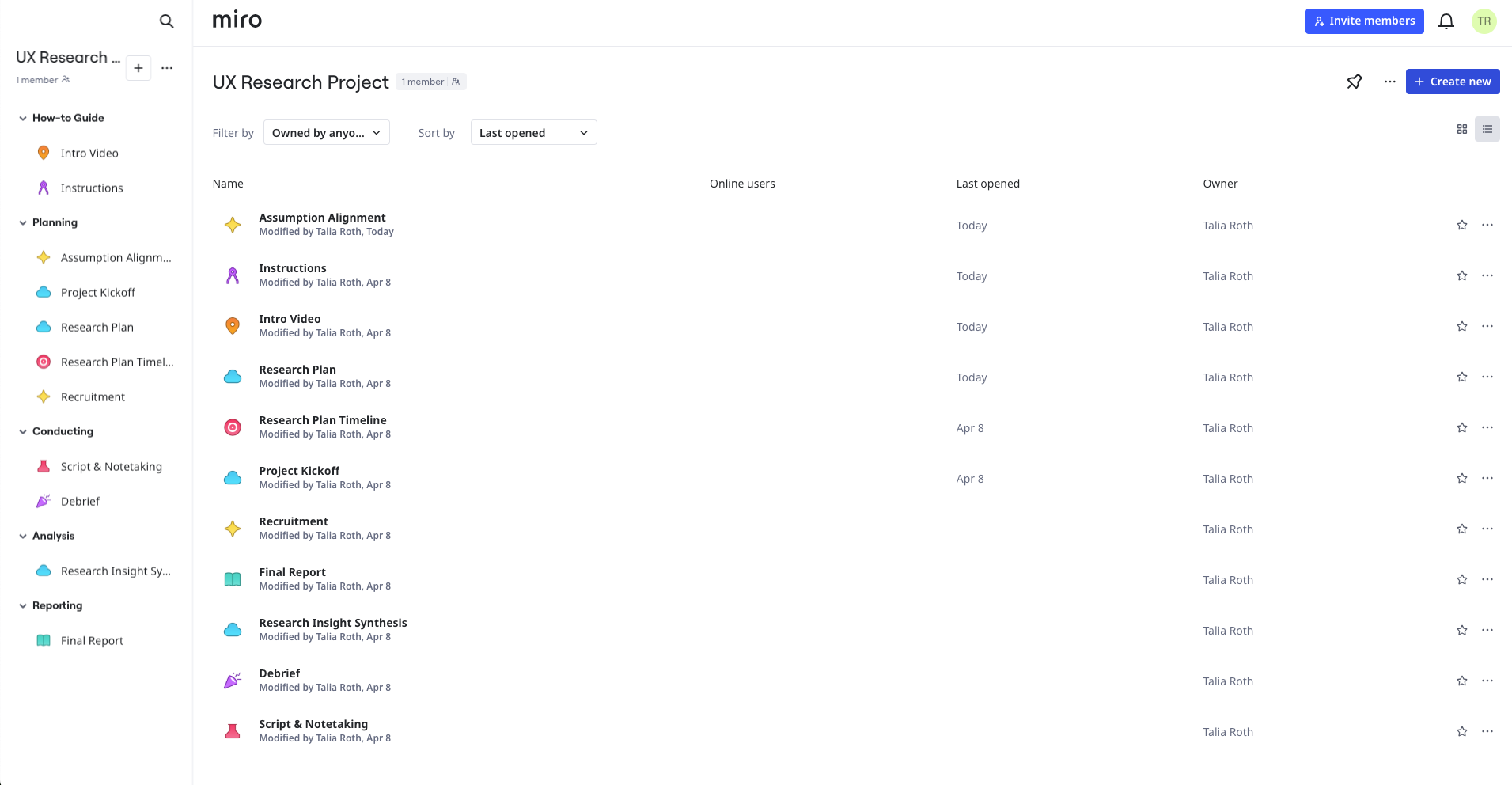The height and width of the screenshot is (785, 1512).
Task: Open the search magnifier in sidebar
Action: click(x=166, y=21)
